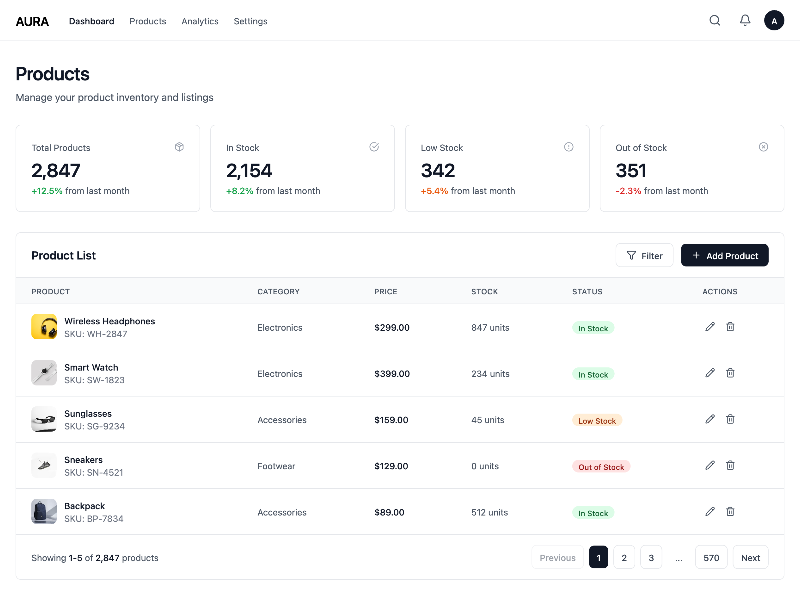Viewport: 800px width, 600px height.
Task: Edit the Smart Watch row
Action: pos(710,373)
